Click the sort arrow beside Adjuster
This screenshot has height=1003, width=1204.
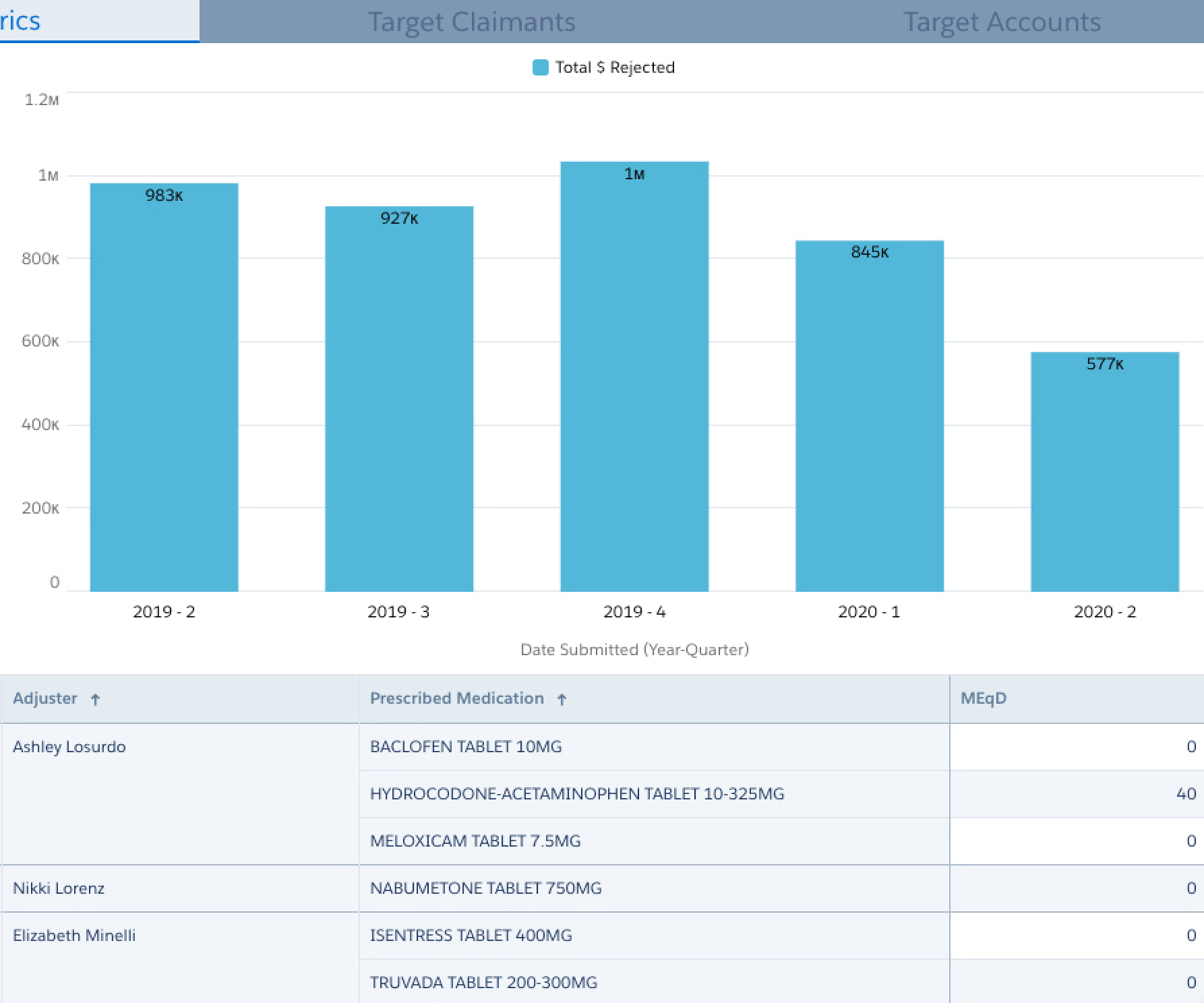95,700
